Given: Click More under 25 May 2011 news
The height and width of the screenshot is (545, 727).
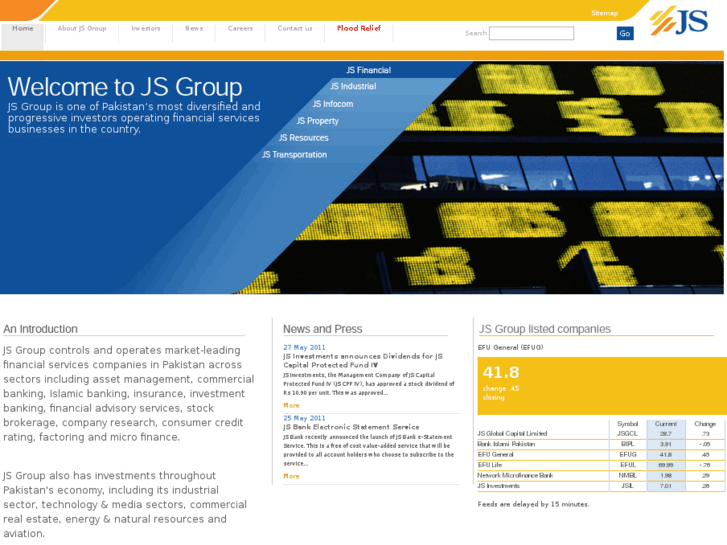Looking at the screenshot, I should pos(291,476).
